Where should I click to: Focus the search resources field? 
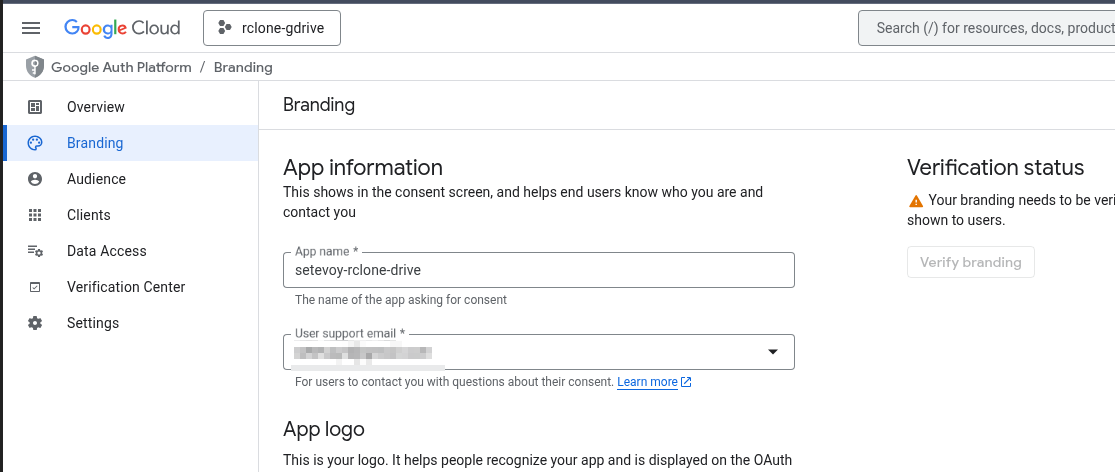click(x=990, y=28)
